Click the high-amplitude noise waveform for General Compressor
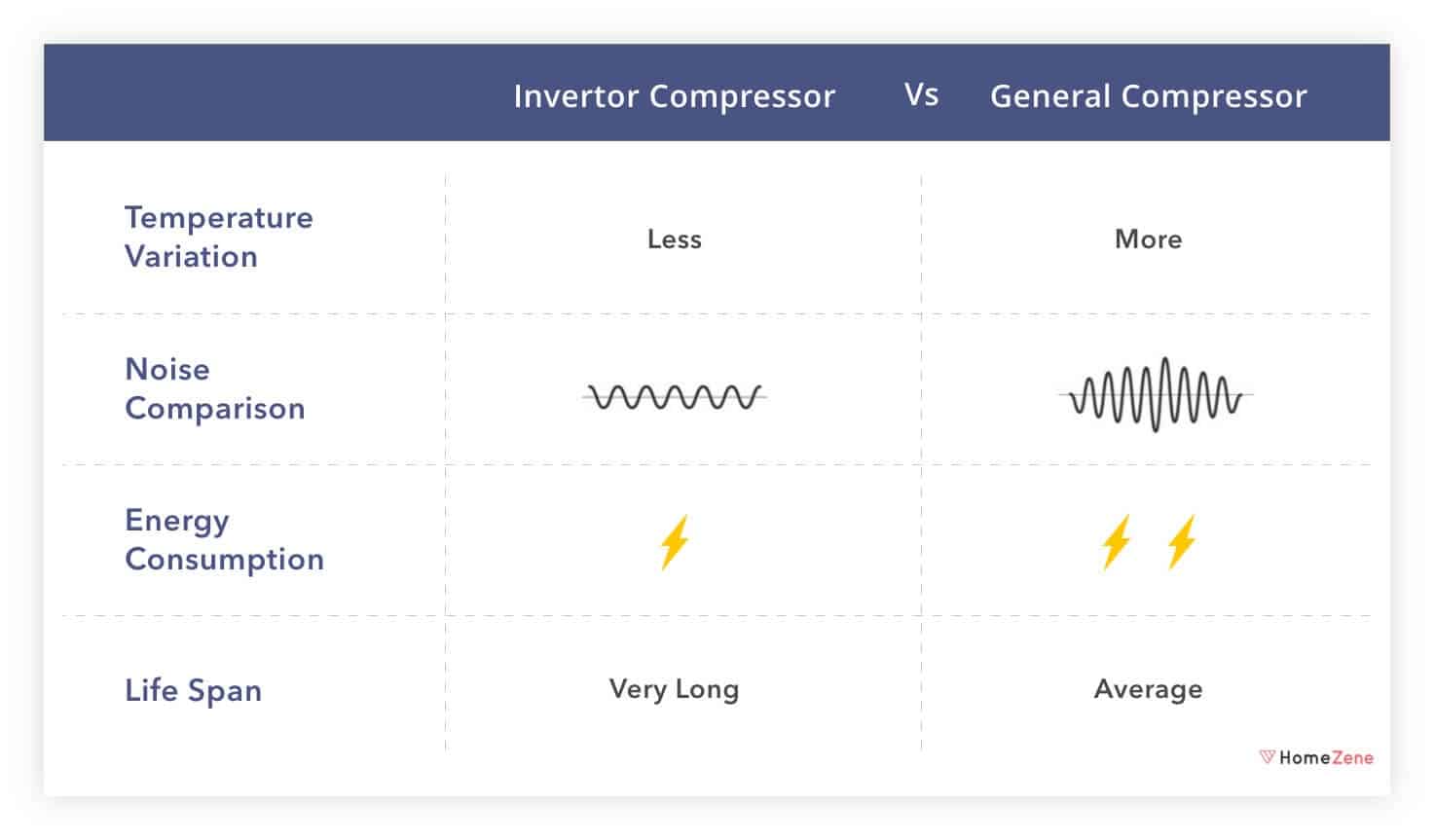Image resolution: width=1434 pixels, height=840 pixels. point(1156,395)
